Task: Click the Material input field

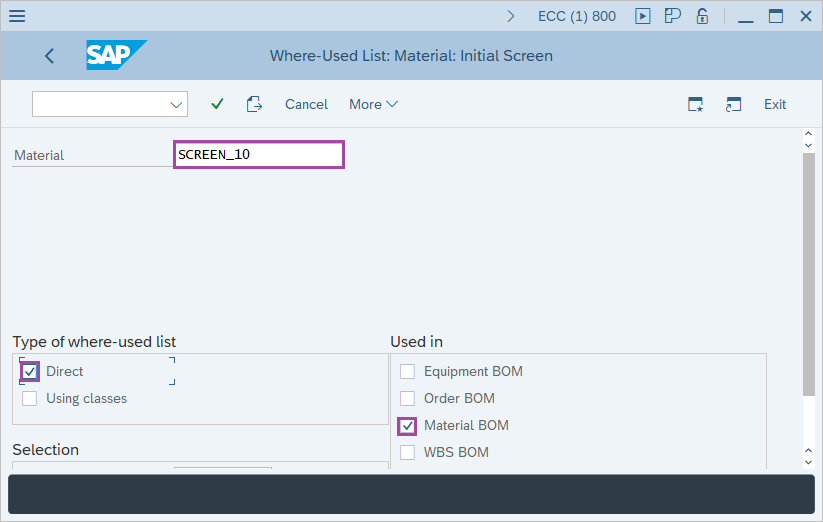Action: (x=259, y=154)
